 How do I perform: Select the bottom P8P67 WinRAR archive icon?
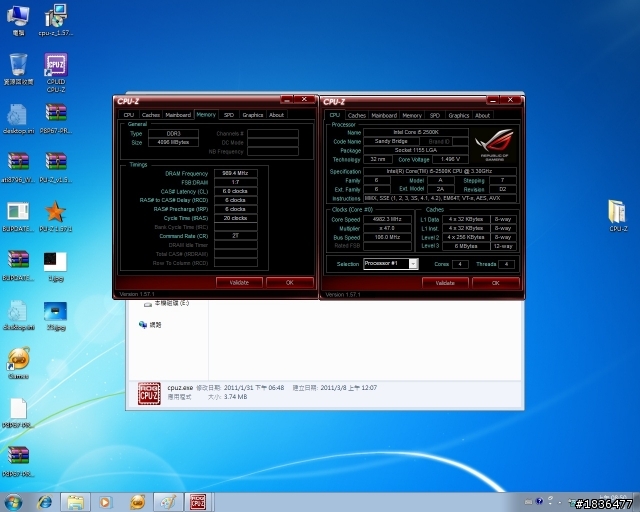[18, 461]
